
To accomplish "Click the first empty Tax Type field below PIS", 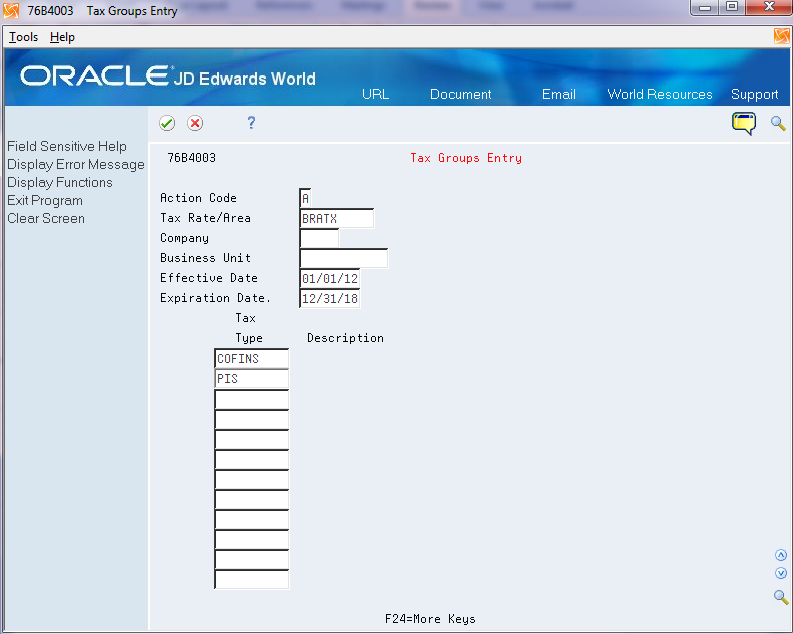I will pos(251,399).
